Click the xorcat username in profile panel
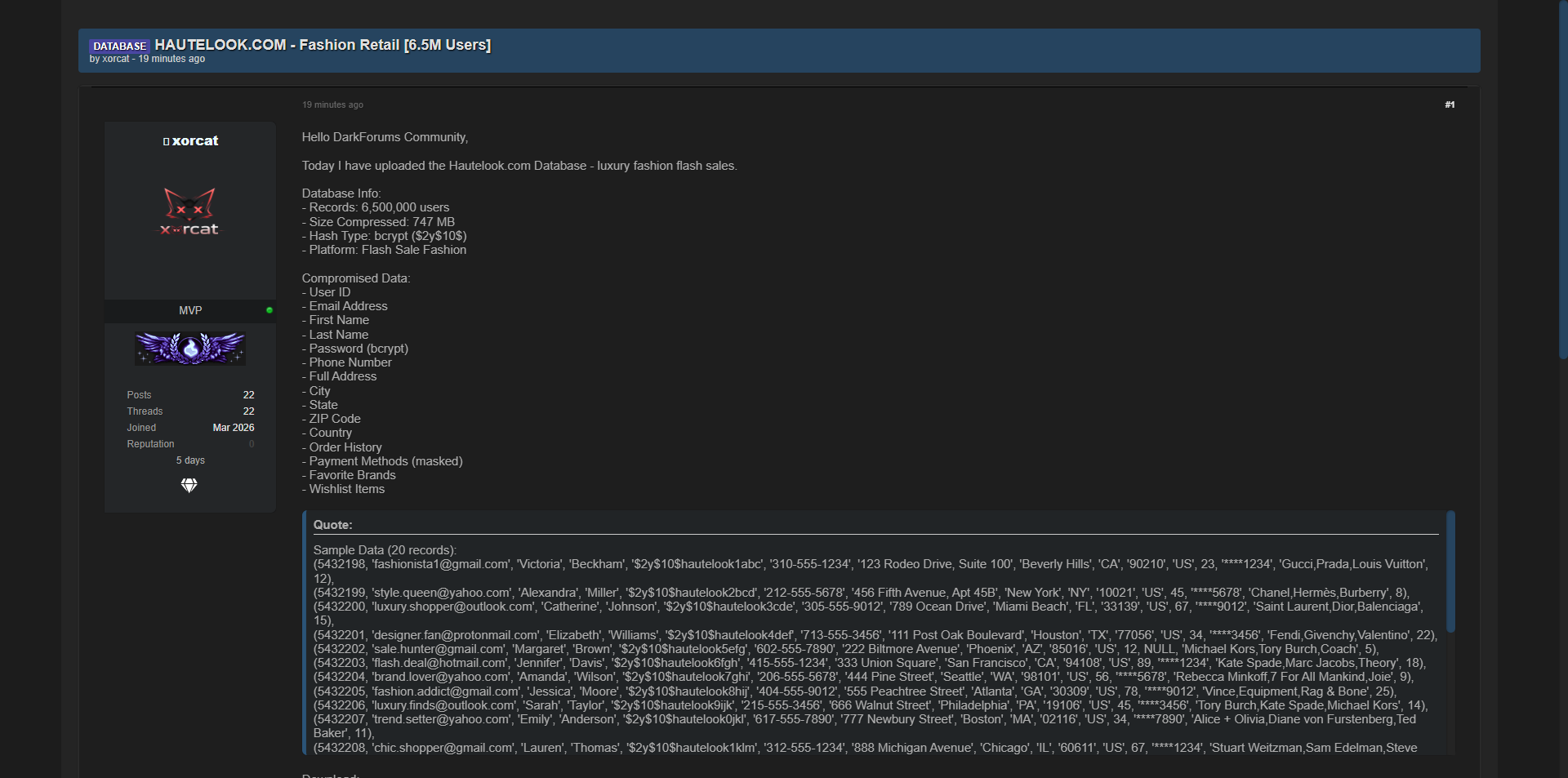 pos(195,140)
